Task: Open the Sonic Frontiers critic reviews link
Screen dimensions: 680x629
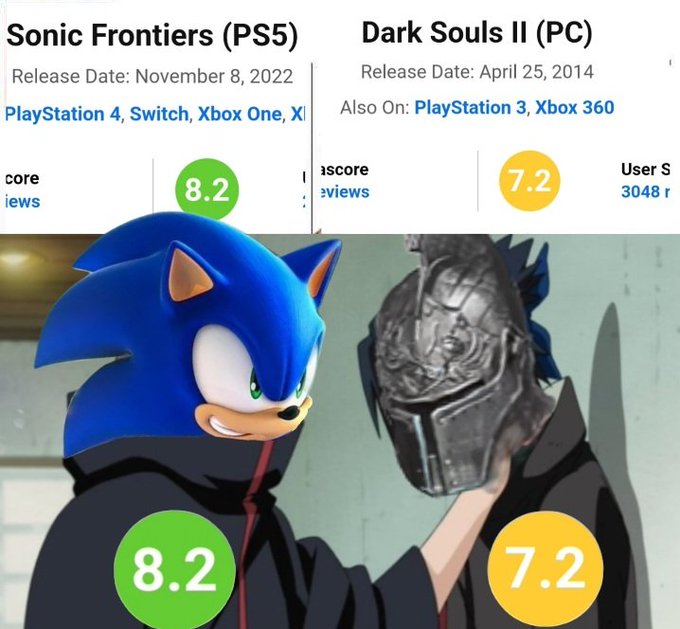Action: point(23,202)
